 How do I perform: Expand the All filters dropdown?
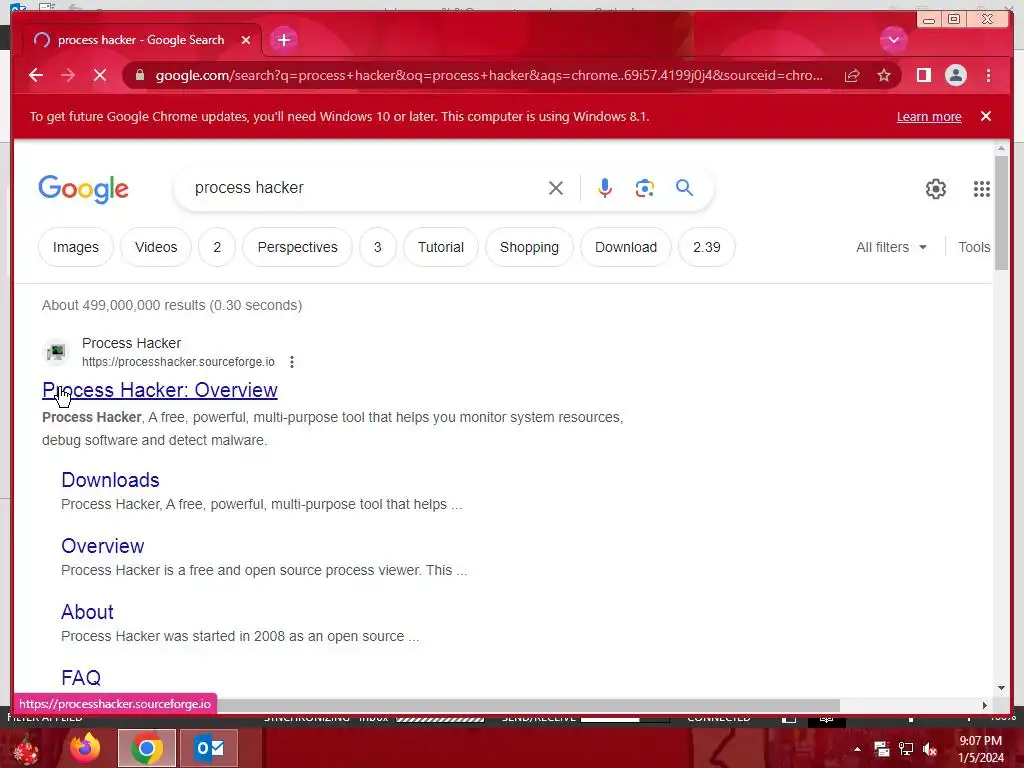891,248
